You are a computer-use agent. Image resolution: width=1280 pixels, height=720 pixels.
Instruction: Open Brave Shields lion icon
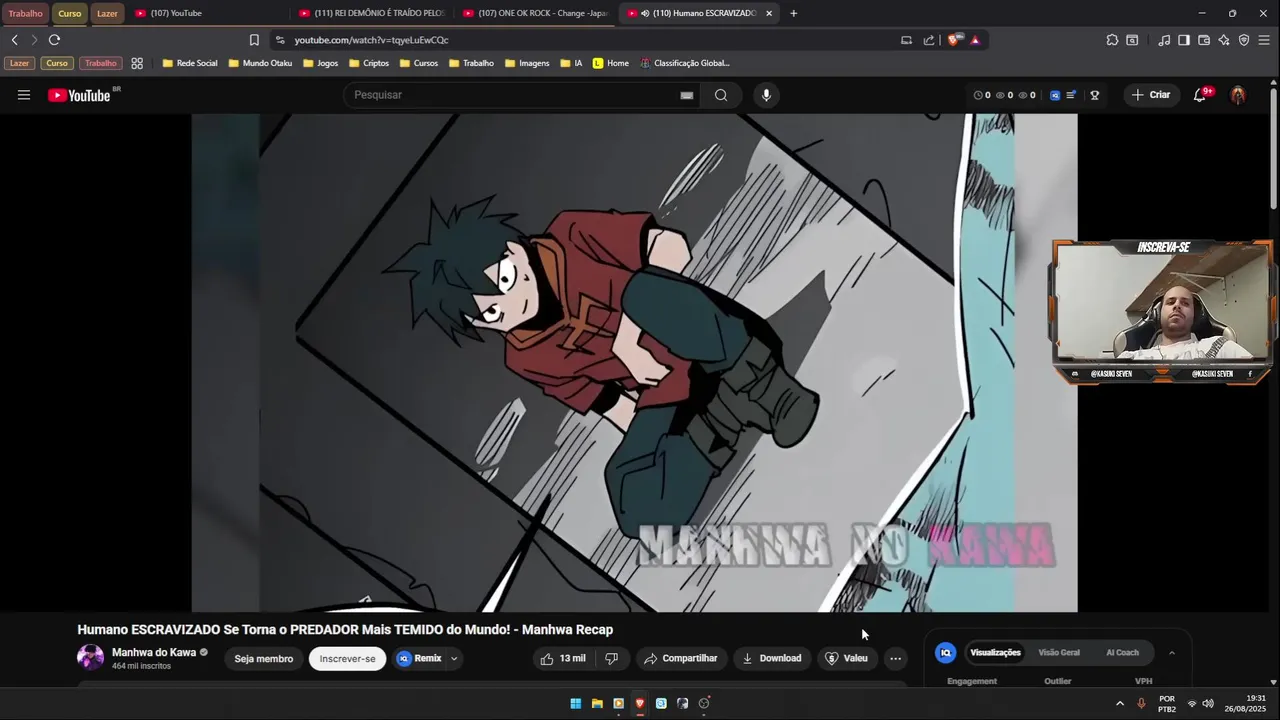click(954, 40)
